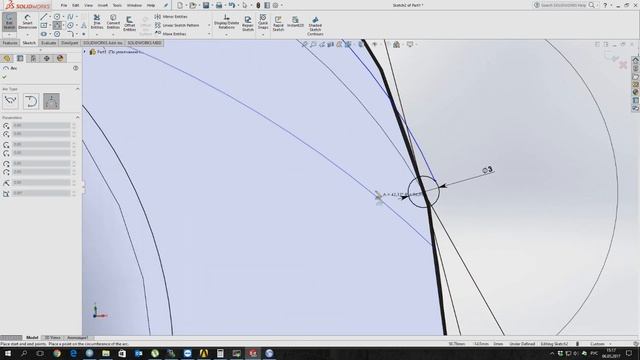Open the Options gear icon
The image size is (640, 360).
(x=276, y=5)
